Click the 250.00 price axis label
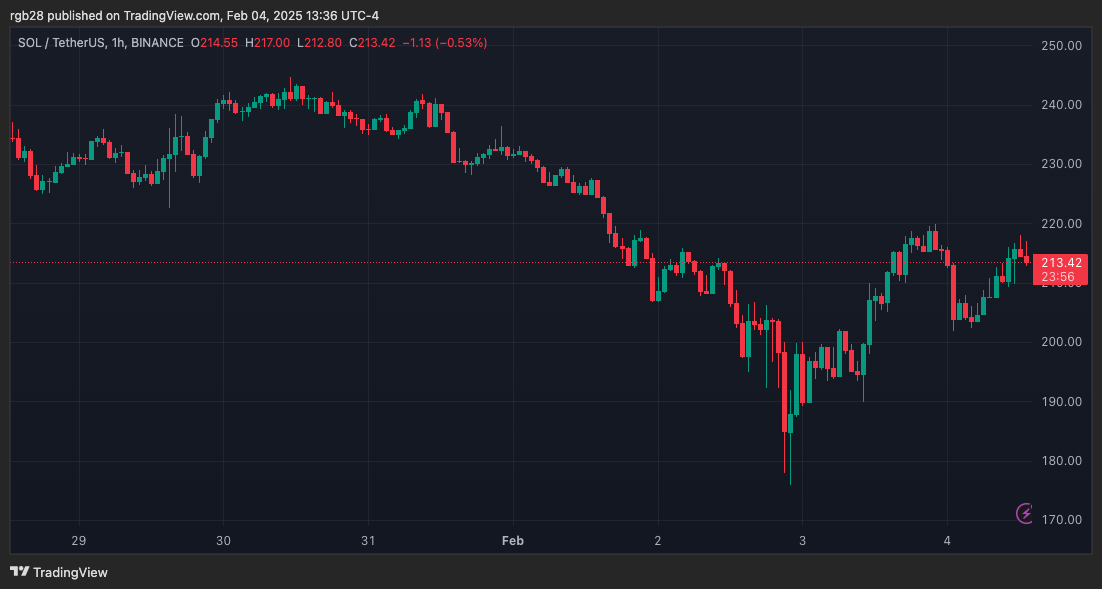The width and height of the screenshot is (1102, 589). tap(1061, 46)
